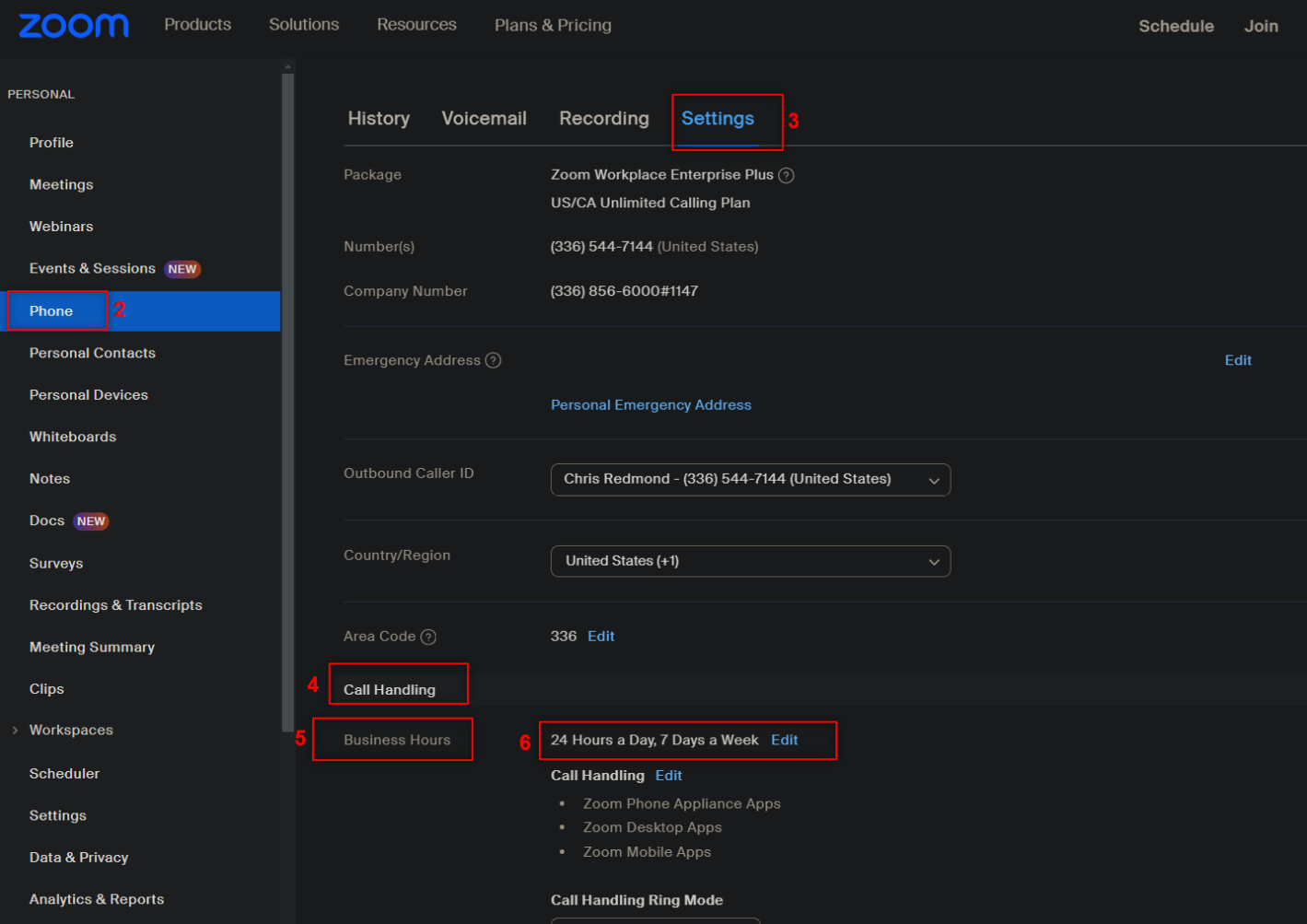Open Plans & Pricing

pos(553,25)
